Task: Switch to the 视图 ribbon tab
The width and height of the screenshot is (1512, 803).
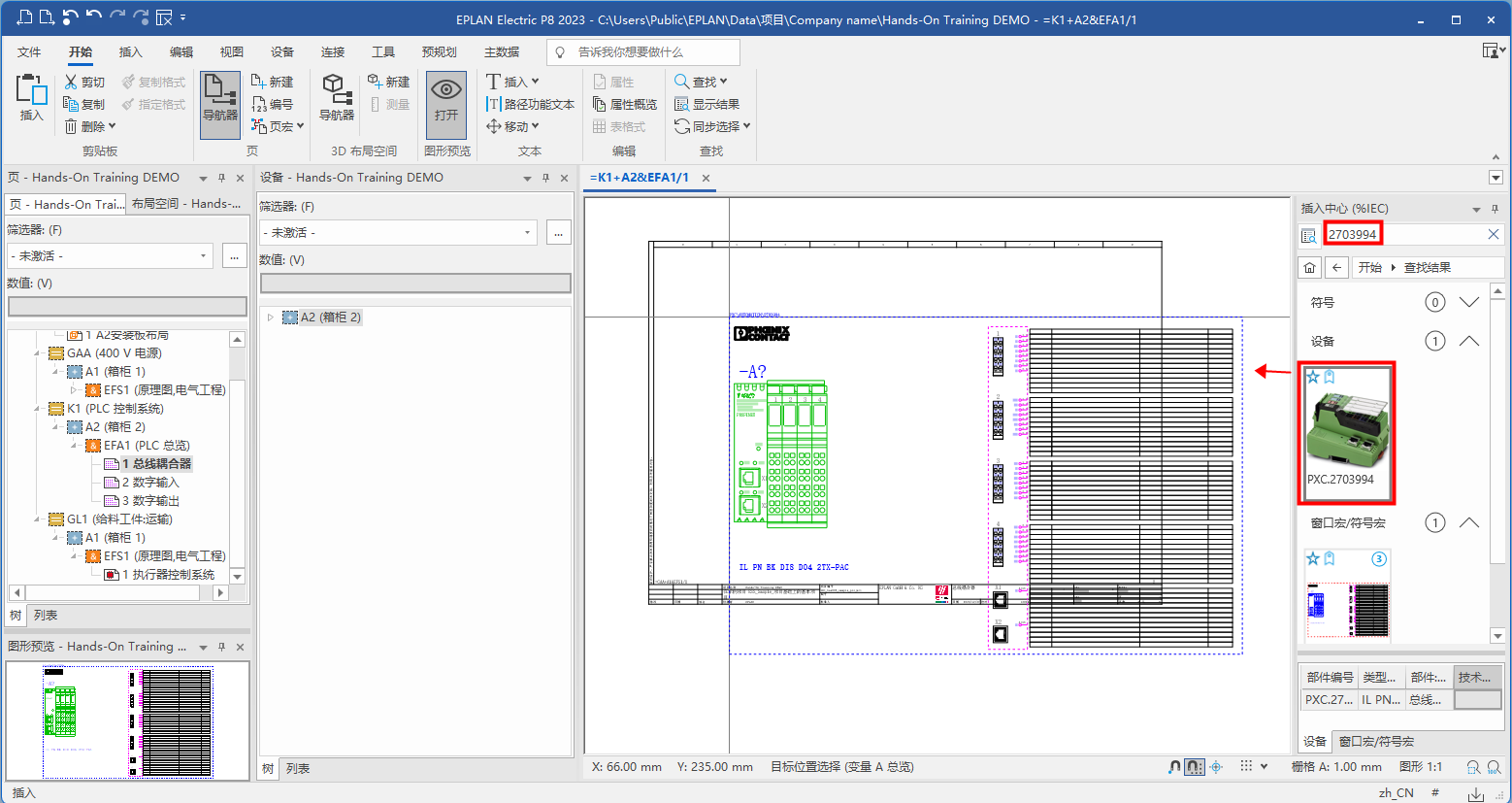Action: tap(231, 51)
